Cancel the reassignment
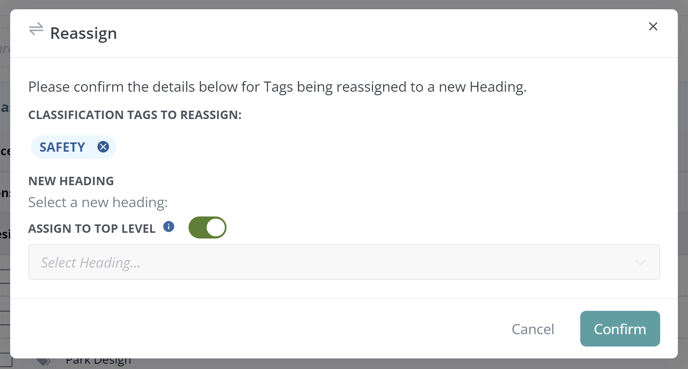 point(533,329)
